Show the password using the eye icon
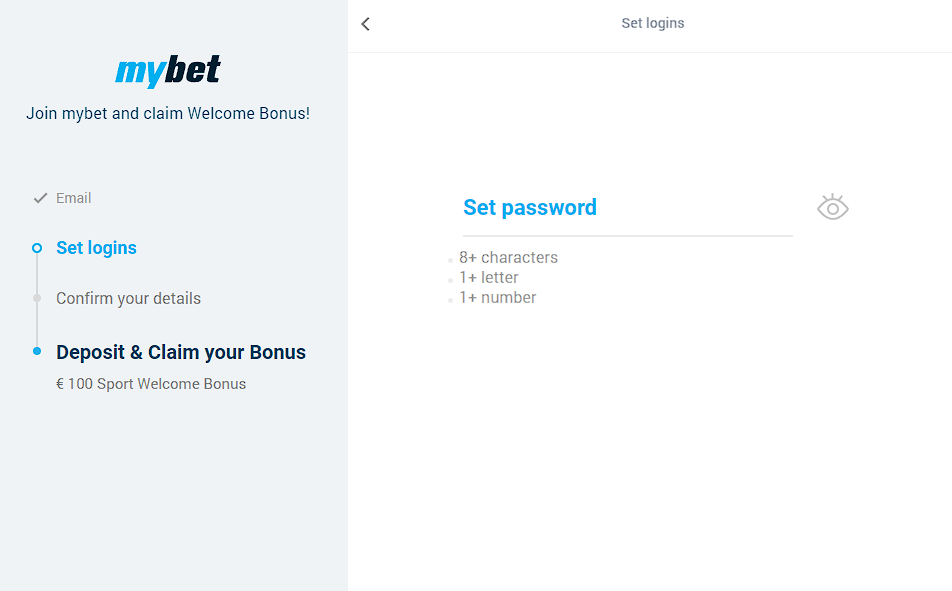This screenshot has height=591, width=952. (832, 206)
